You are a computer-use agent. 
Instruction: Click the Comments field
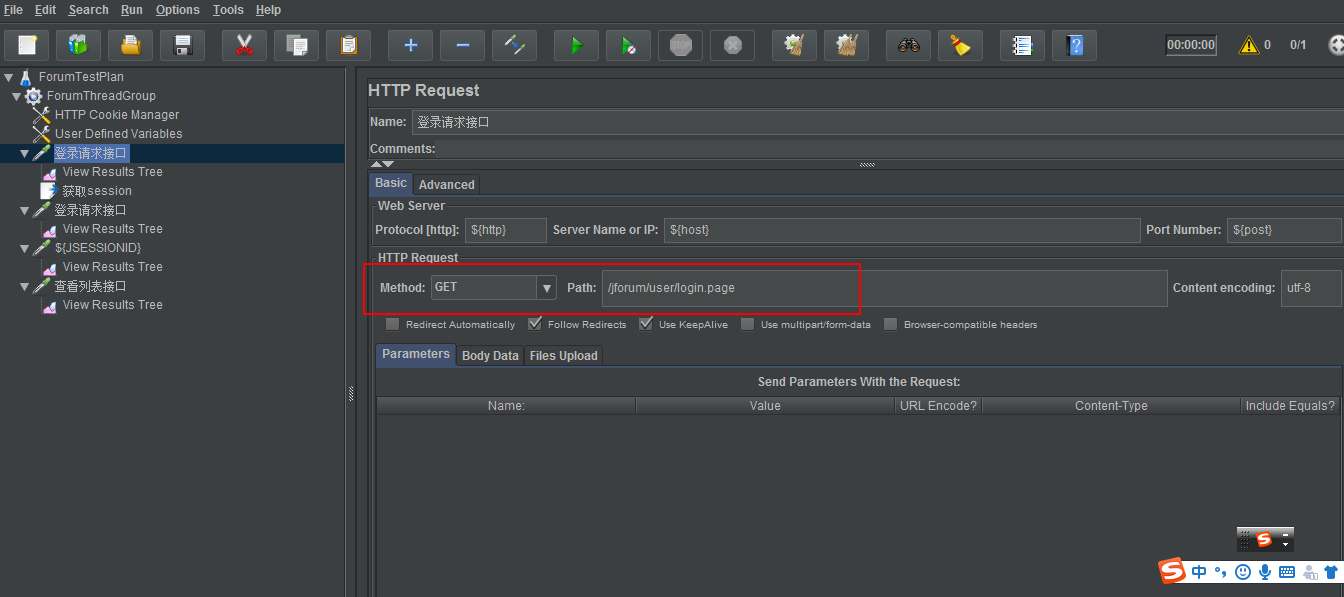pos(890,149)
